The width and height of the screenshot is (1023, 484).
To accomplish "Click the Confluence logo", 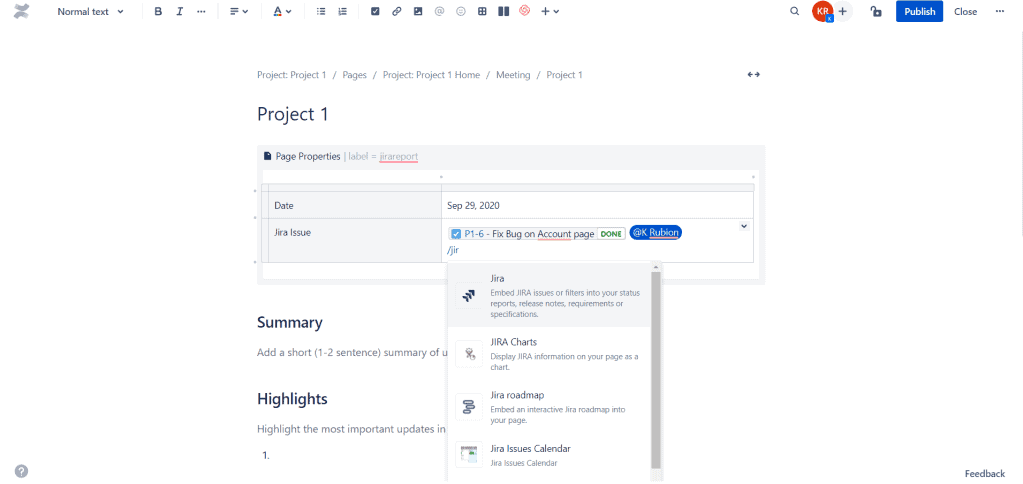I will coord(22,12).
